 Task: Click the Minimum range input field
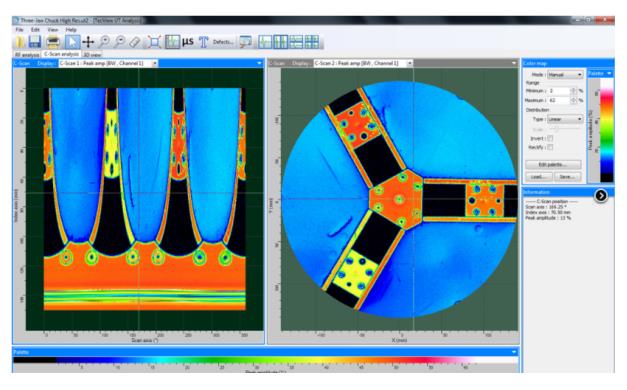pos(559,91)
